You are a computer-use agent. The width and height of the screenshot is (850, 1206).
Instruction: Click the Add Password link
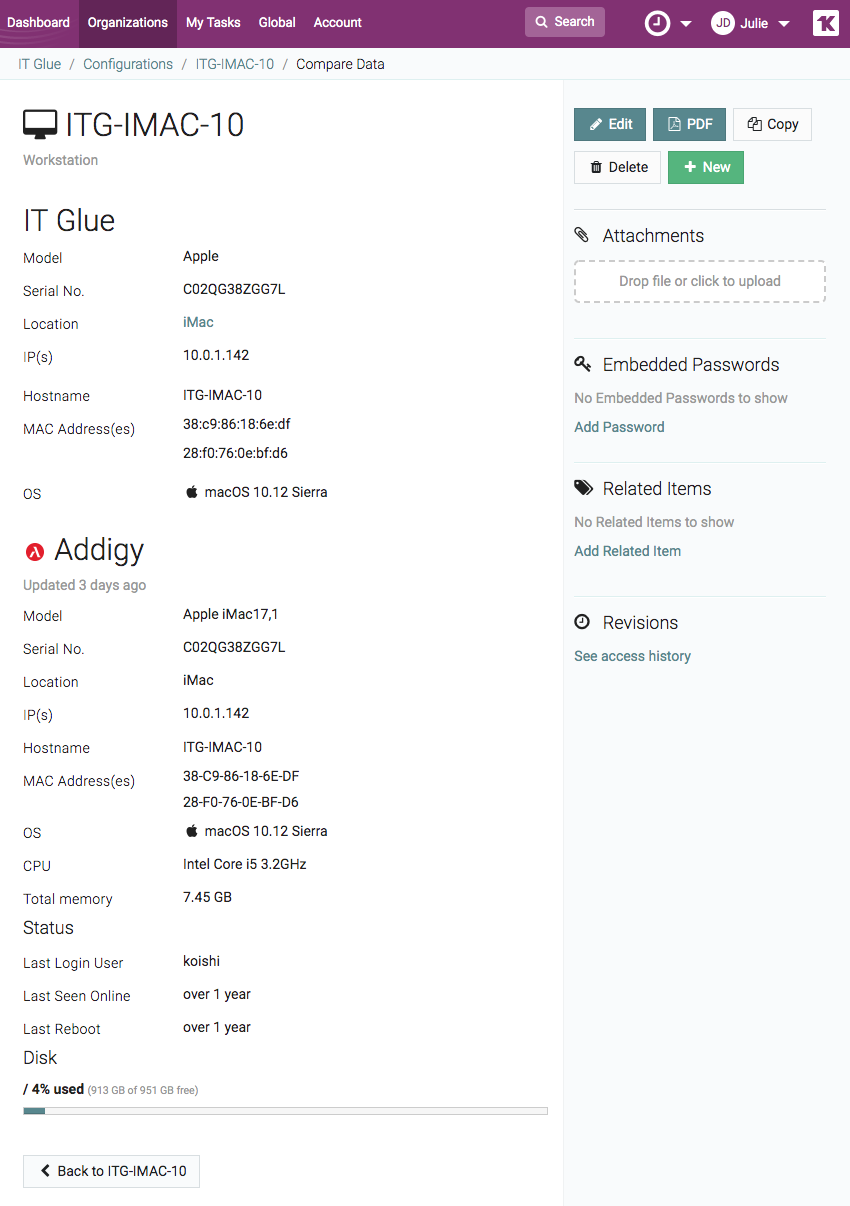[619, 427]
